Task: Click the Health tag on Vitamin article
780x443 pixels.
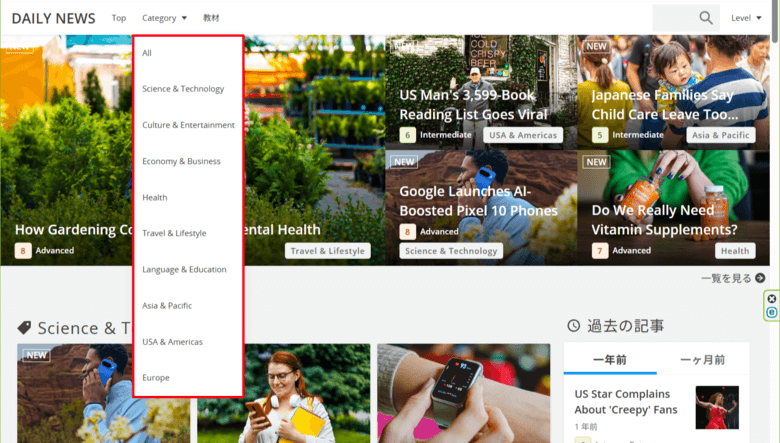Action: click(x=734, y=251)
